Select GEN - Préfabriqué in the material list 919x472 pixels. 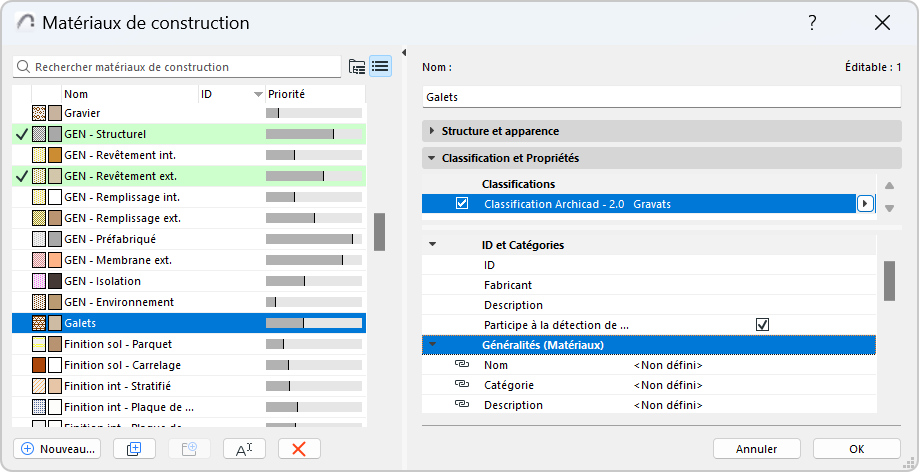[110, 239]
